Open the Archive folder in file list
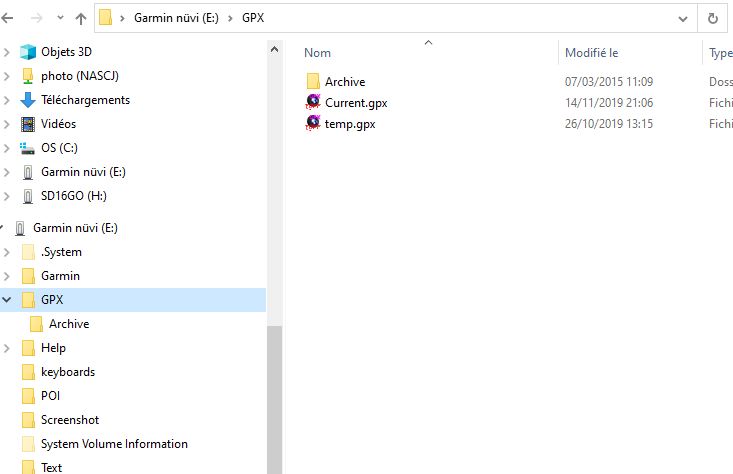Viewport: 733px width, 474px height. 344,82
